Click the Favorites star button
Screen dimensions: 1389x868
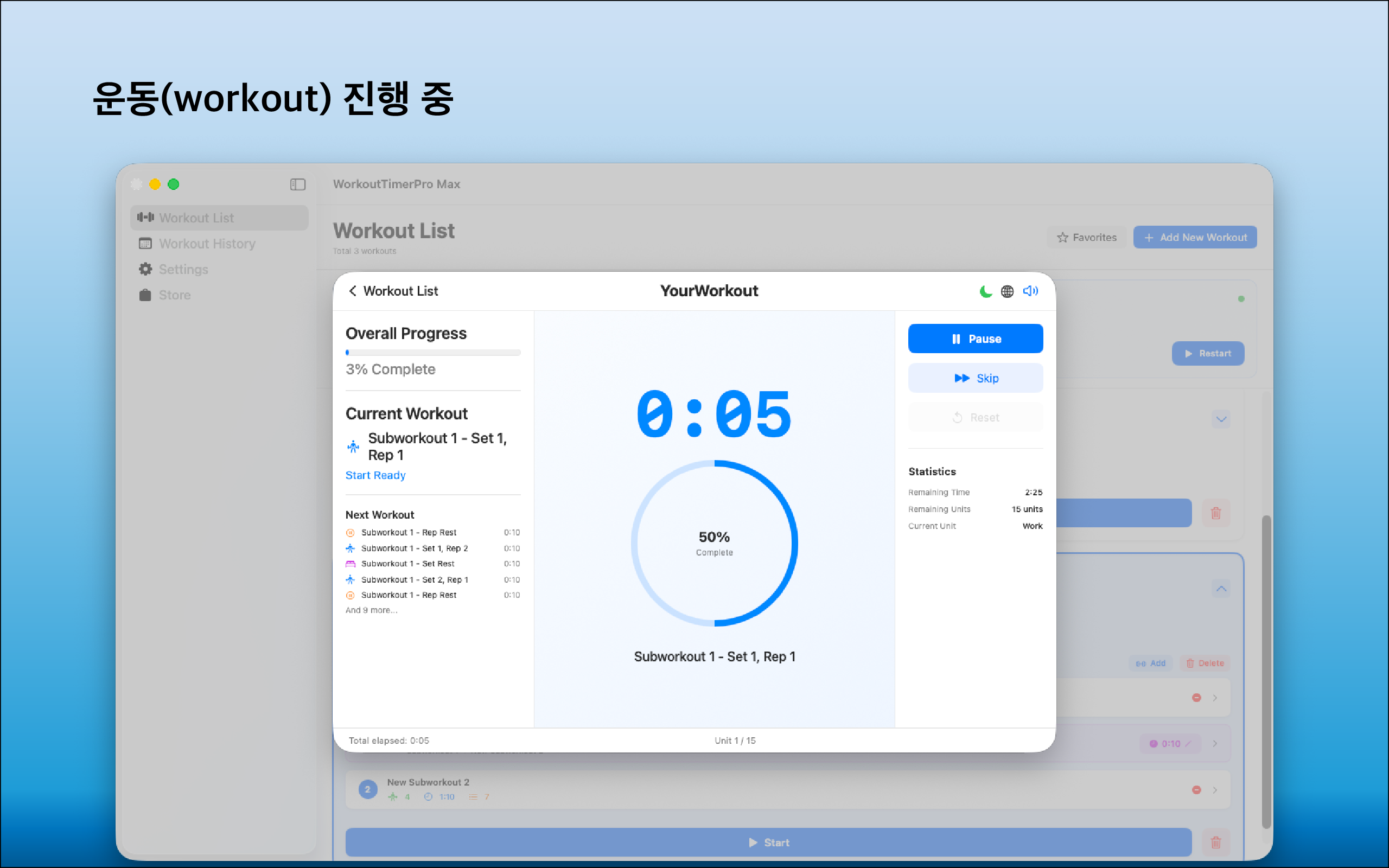point(1087,238)
